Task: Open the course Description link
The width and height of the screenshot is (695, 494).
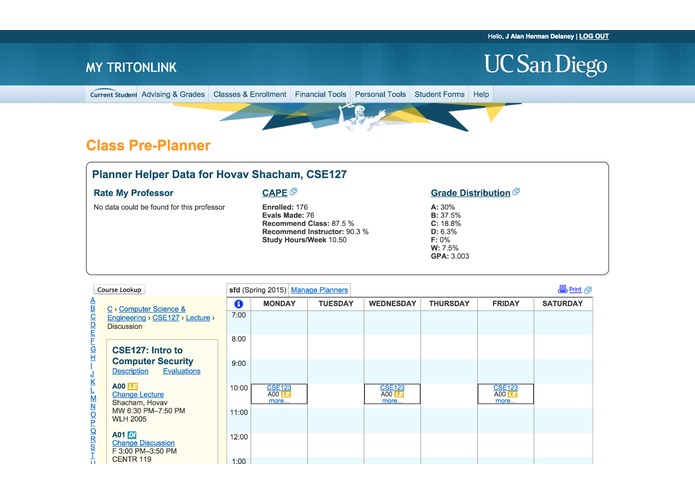Action: point(130,371)
